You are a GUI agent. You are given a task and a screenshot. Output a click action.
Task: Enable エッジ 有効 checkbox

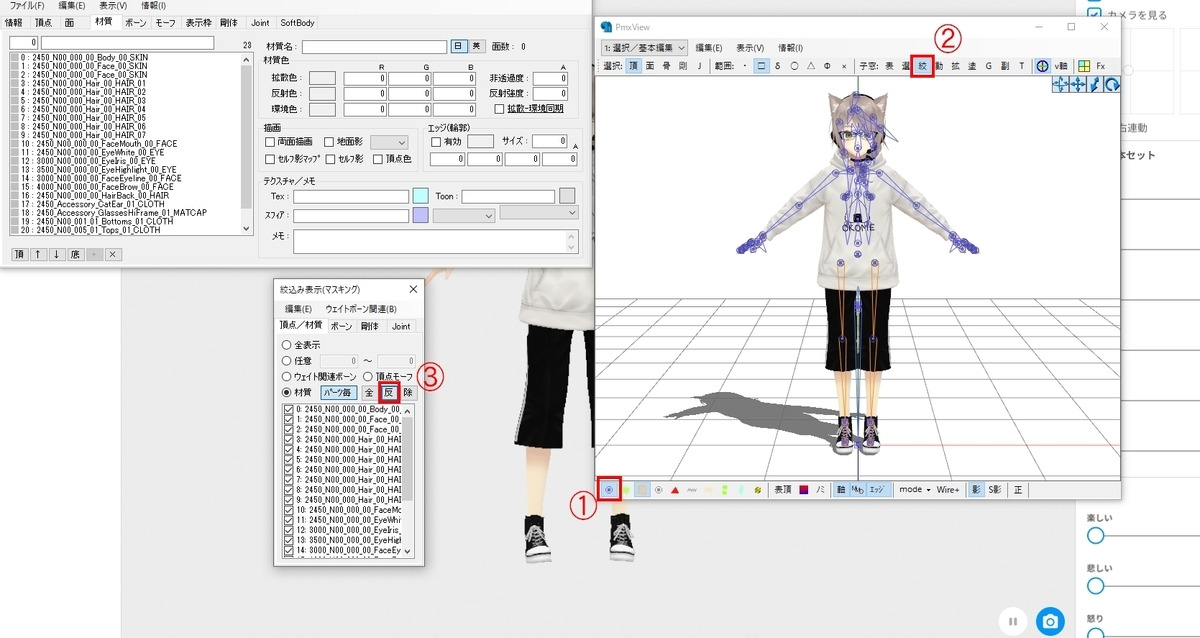(436, 142)
